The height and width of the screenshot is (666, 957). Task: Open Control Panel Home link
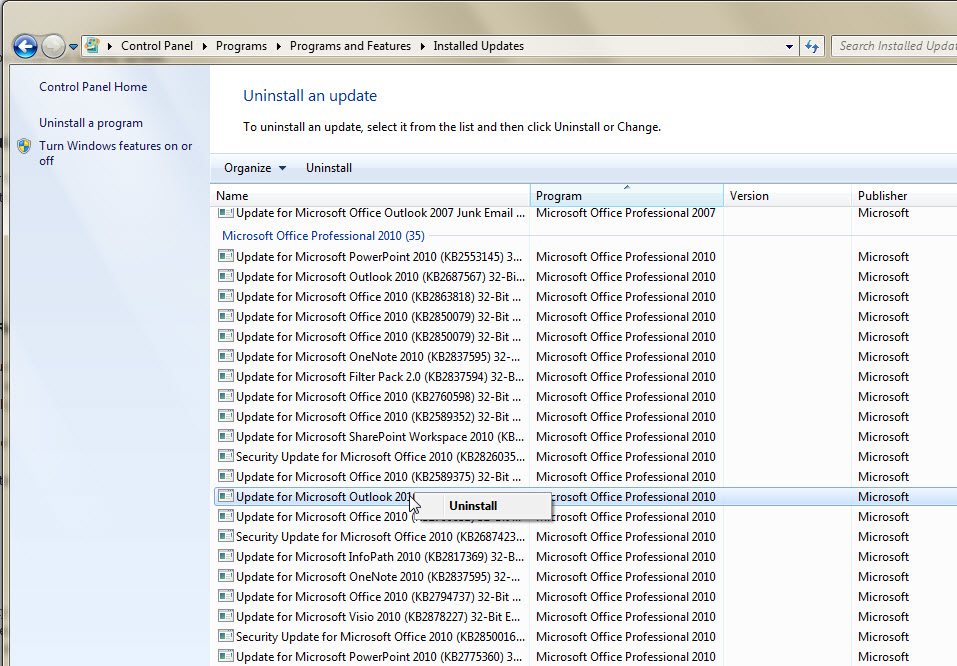[93, 87]
